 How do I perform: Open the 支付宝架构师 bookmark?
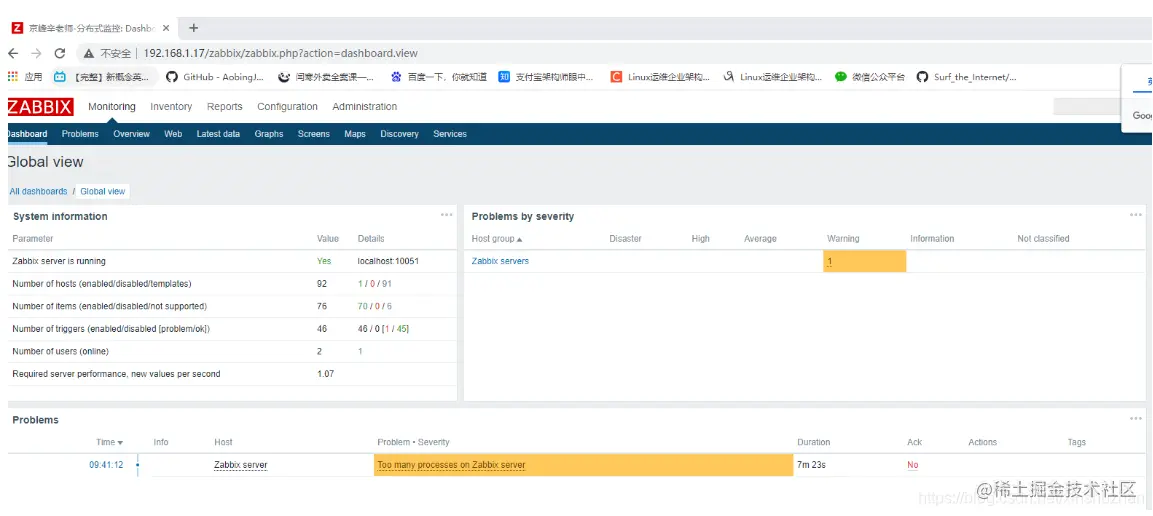tap(546, 76)
